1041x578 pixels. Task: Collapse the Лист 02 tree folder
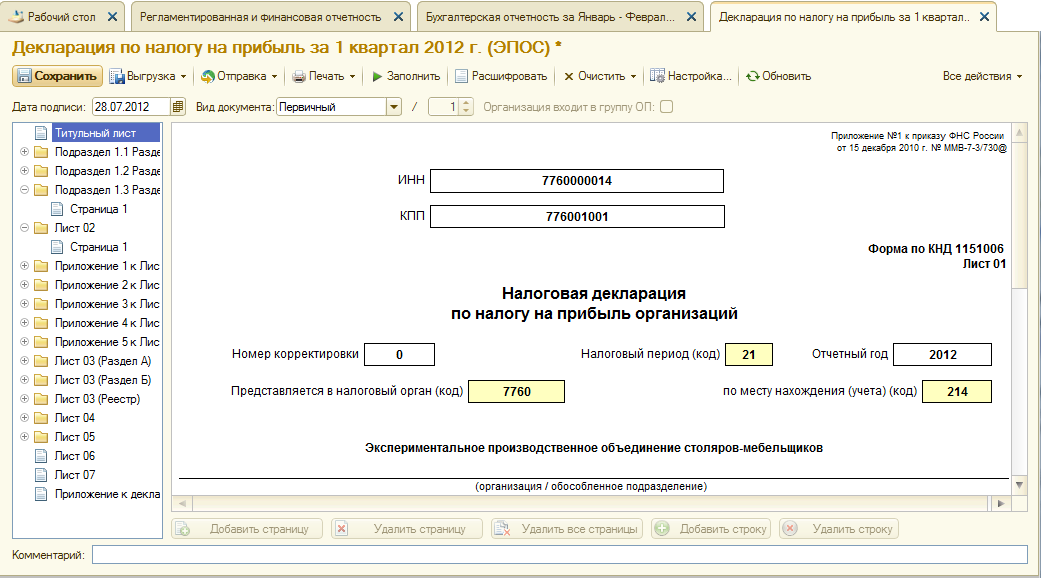25,228
